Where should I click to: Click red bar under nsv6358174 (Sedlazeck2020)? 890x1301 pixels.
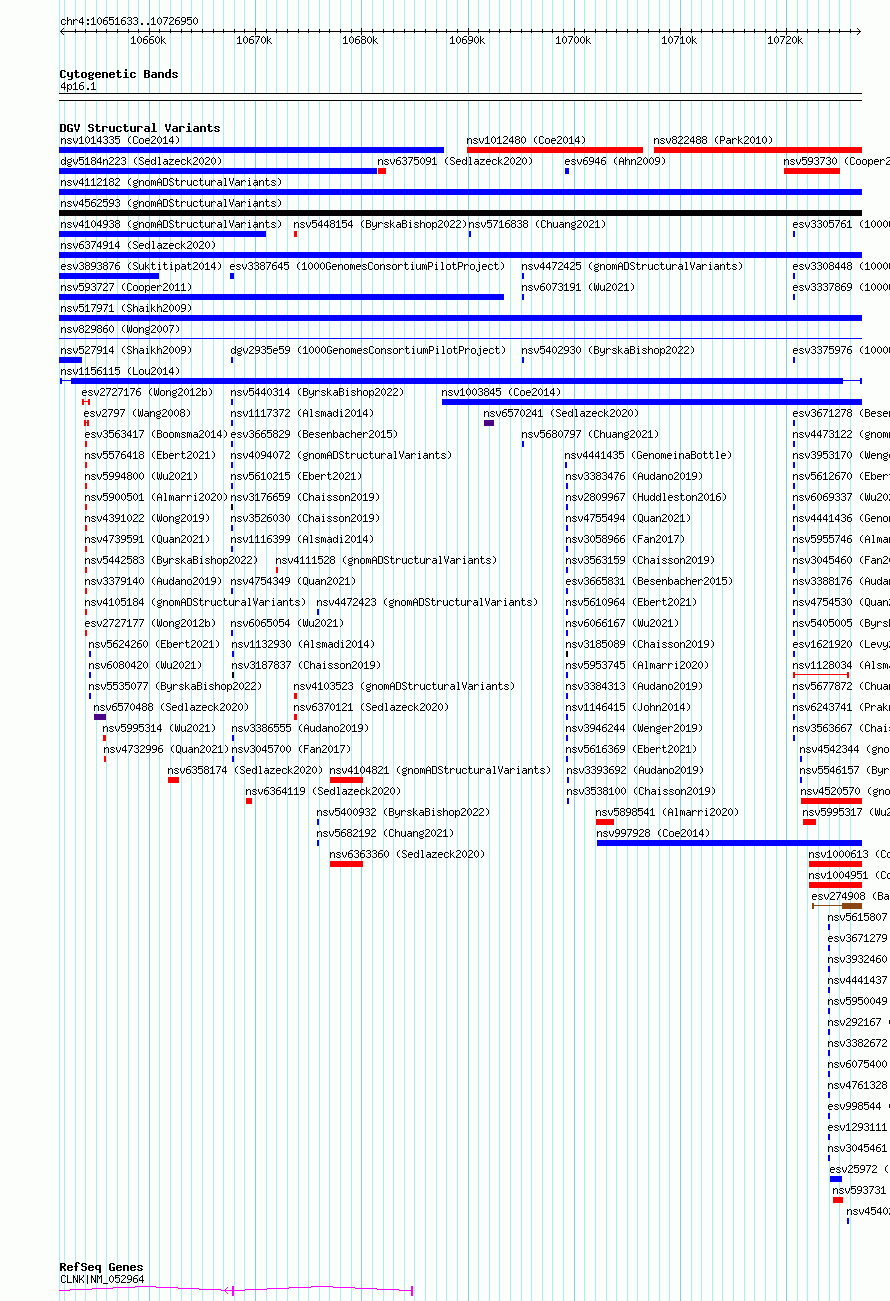(x=173, y=780)
